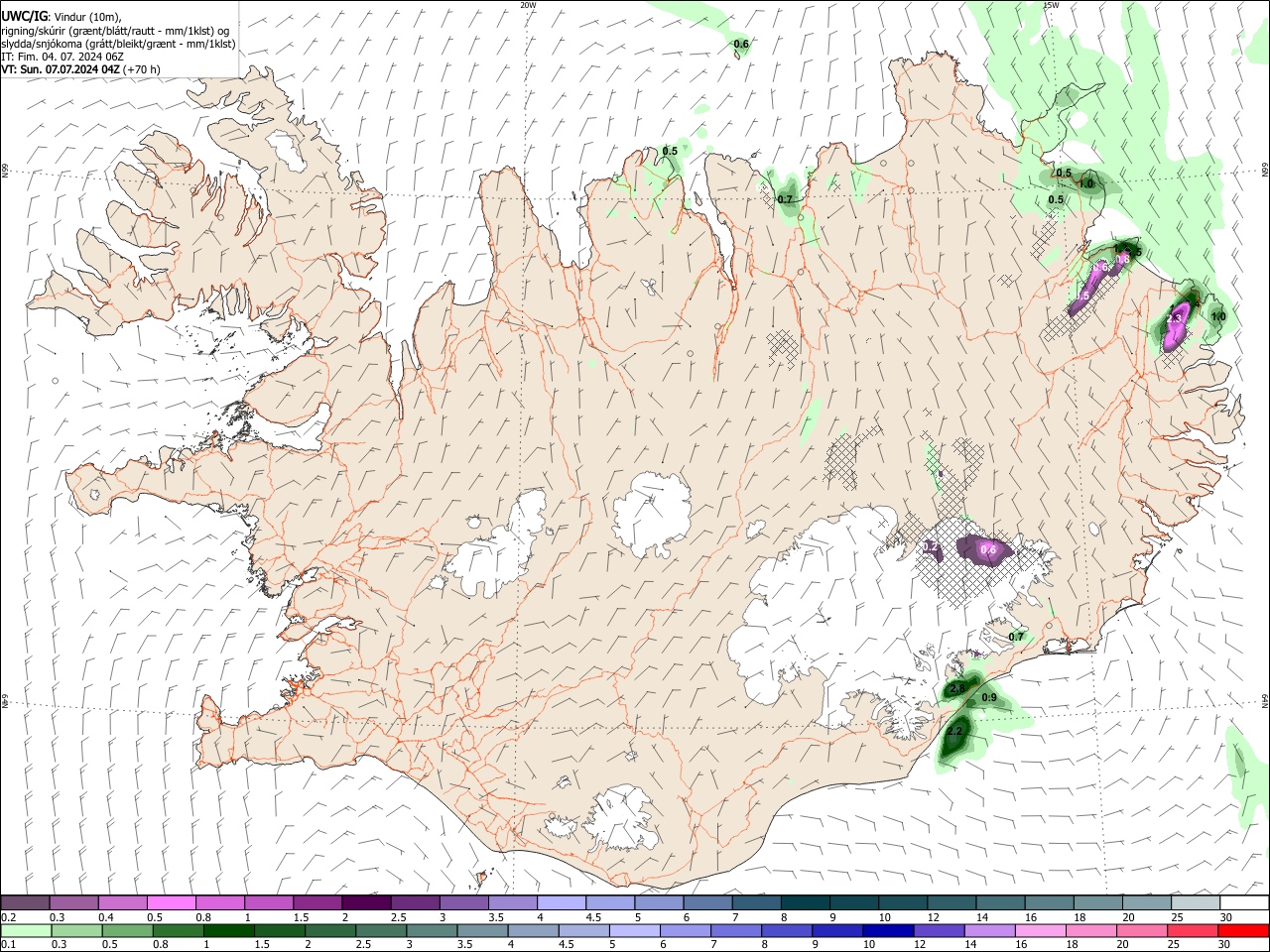Click the bright red 30 swatch in lower legend row
The image size is (1270, 952).
[x=1244, y=931]
